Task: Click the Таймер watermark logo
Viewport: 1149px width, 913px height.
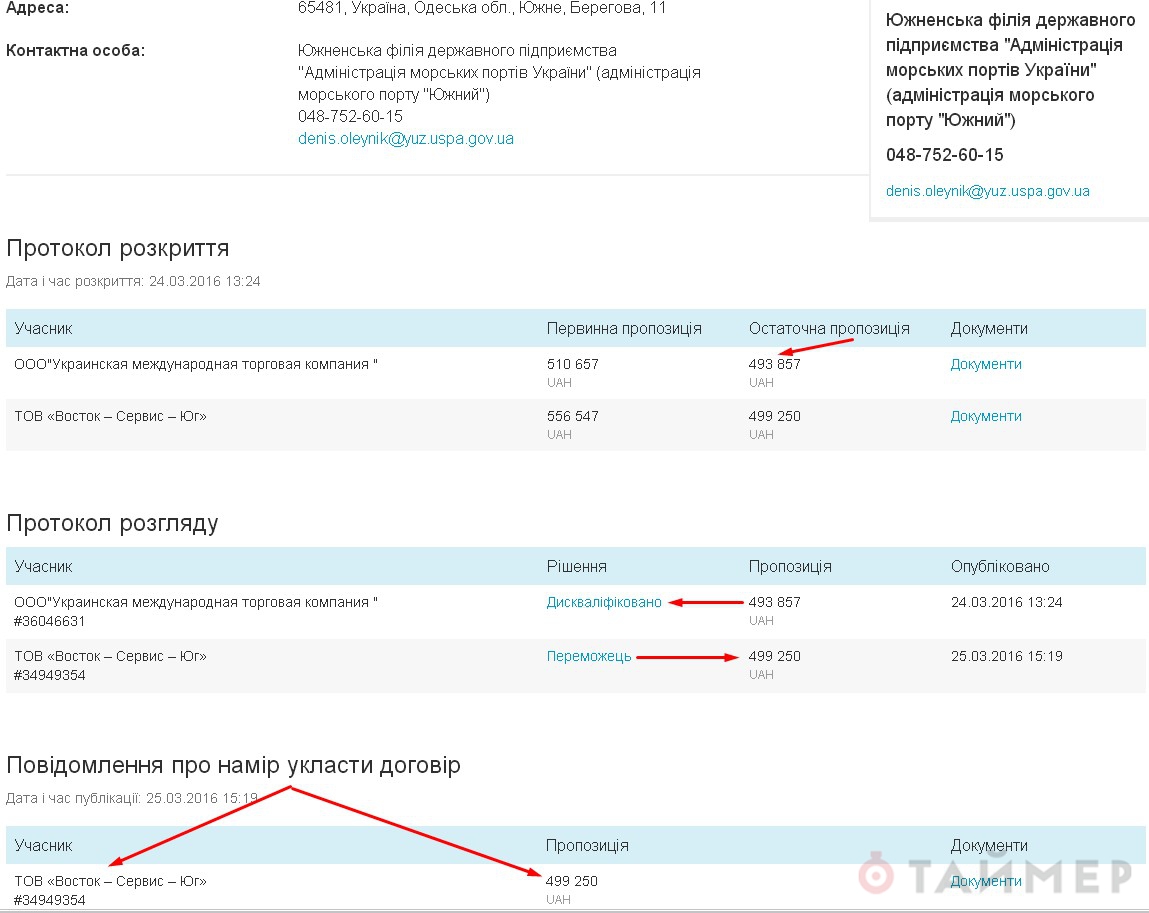Action: click(995, 875)
